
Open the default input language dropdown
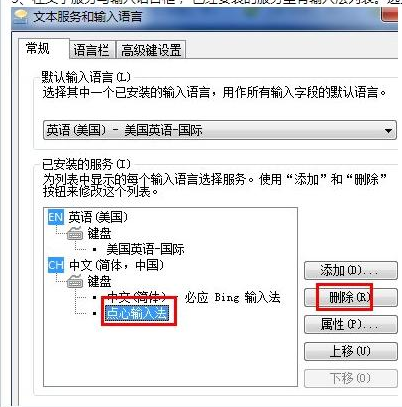point(220,130)
